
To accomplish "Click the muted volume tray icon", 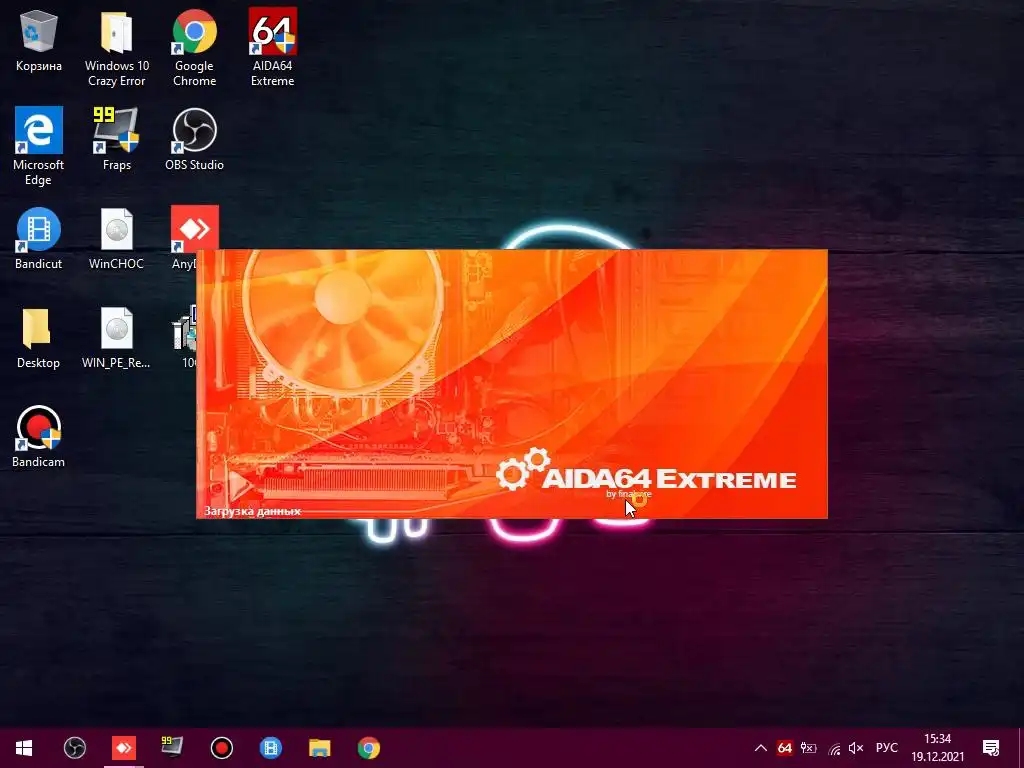I will tap(856, 748).
